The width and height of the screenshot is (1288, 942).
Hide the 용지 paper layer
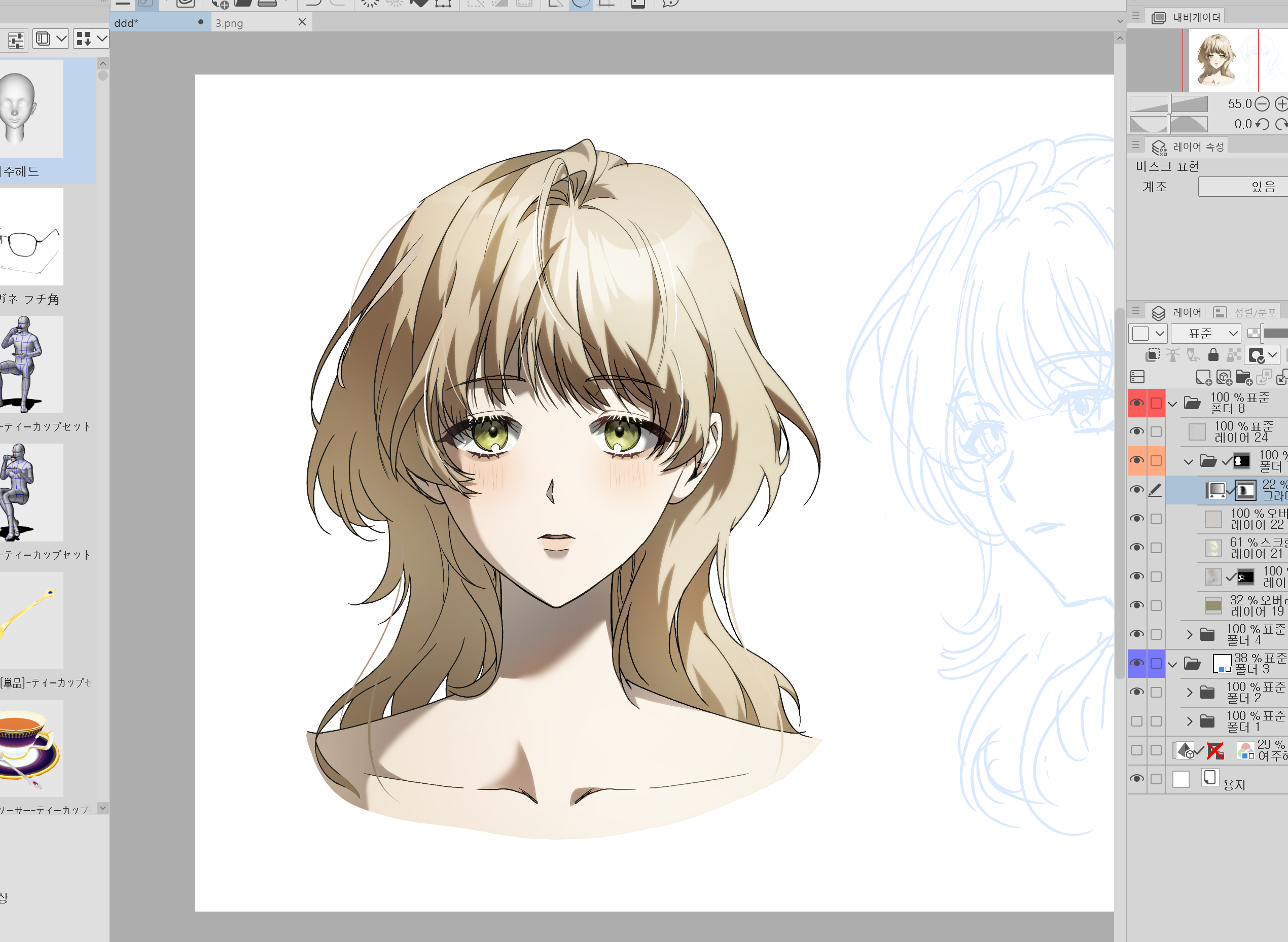pos(1137,779)
